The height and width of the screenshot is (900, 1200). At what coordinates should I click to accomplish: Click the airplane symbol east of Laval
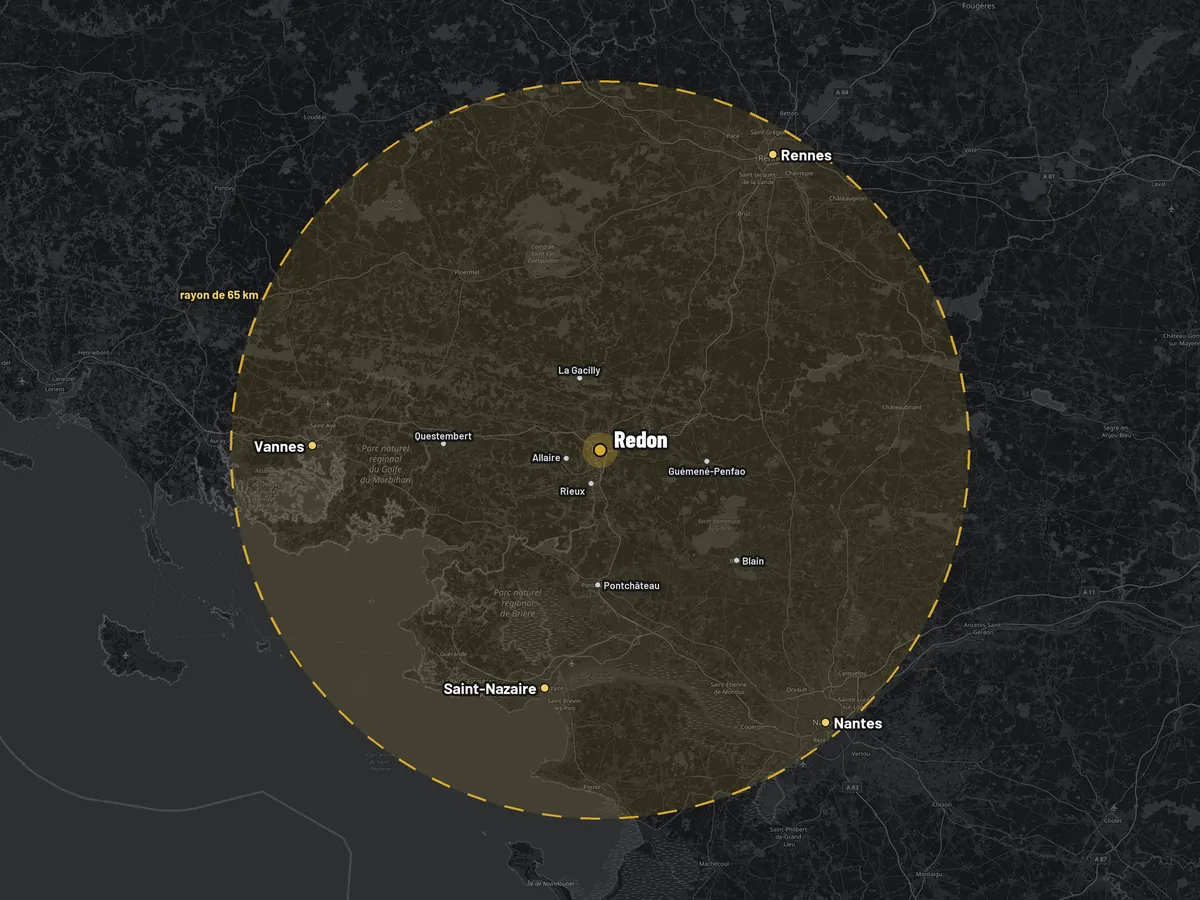[x=1172, y=209]
